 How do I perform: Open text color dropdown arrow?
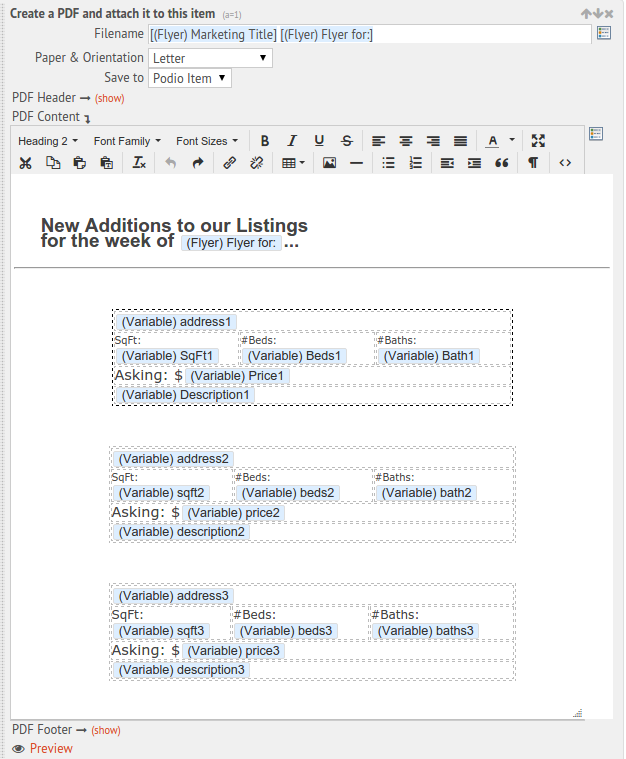click(512, 140)
